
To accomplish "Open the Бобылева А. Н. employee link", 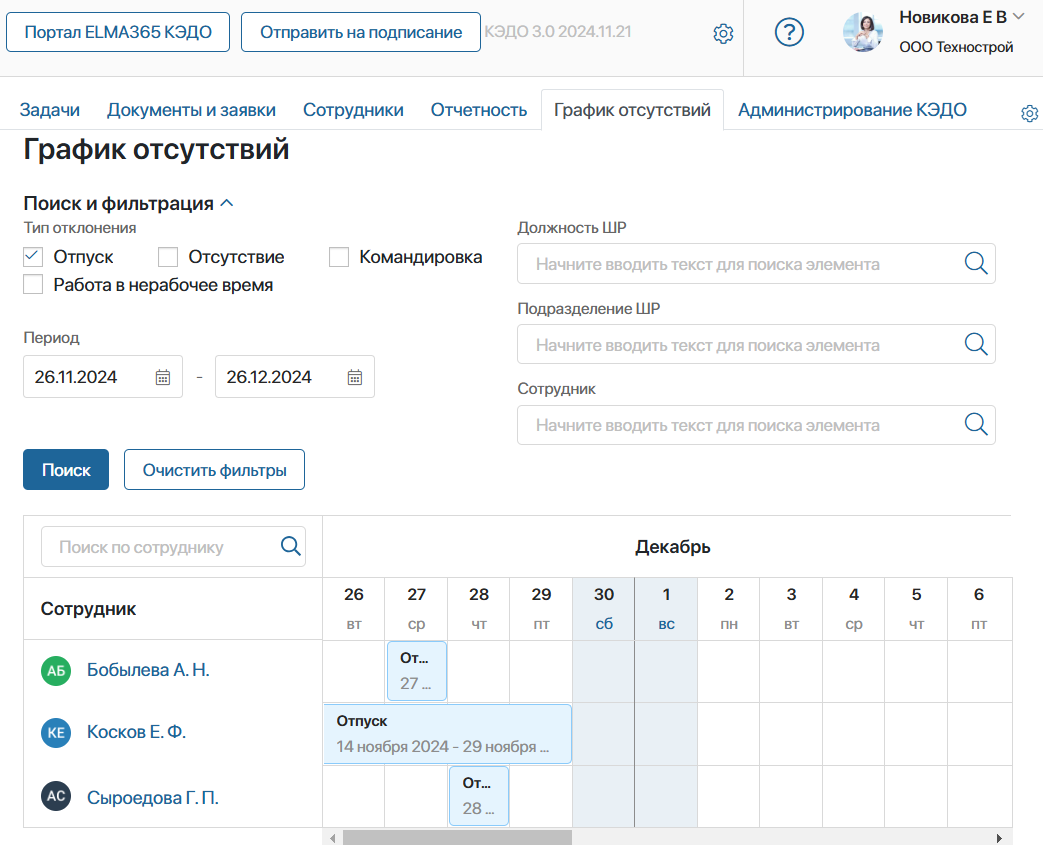I will (148, 670).
